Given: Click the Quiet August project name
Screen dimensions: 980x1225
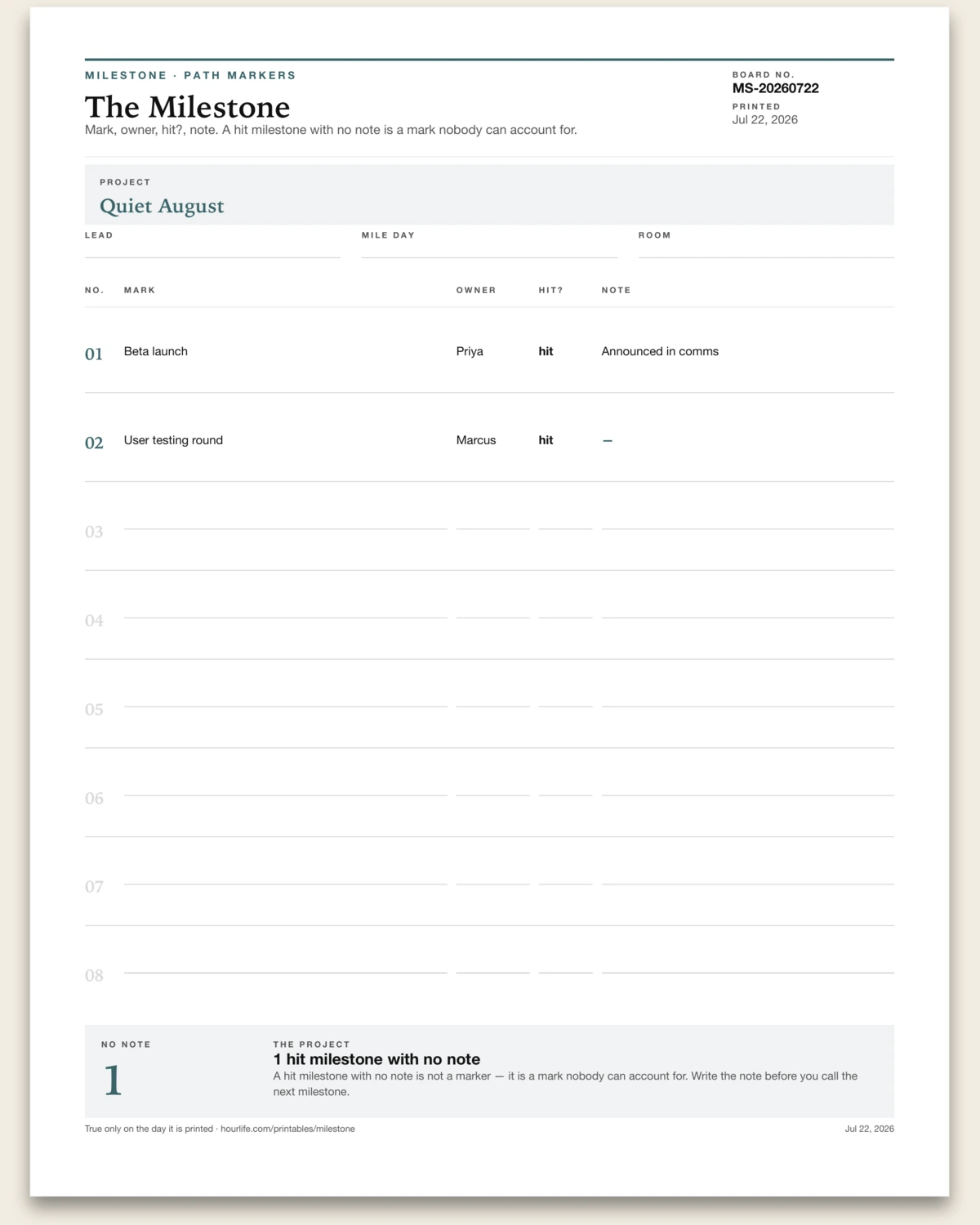Looking at the screenshot, I should click(x=162, y=206).
